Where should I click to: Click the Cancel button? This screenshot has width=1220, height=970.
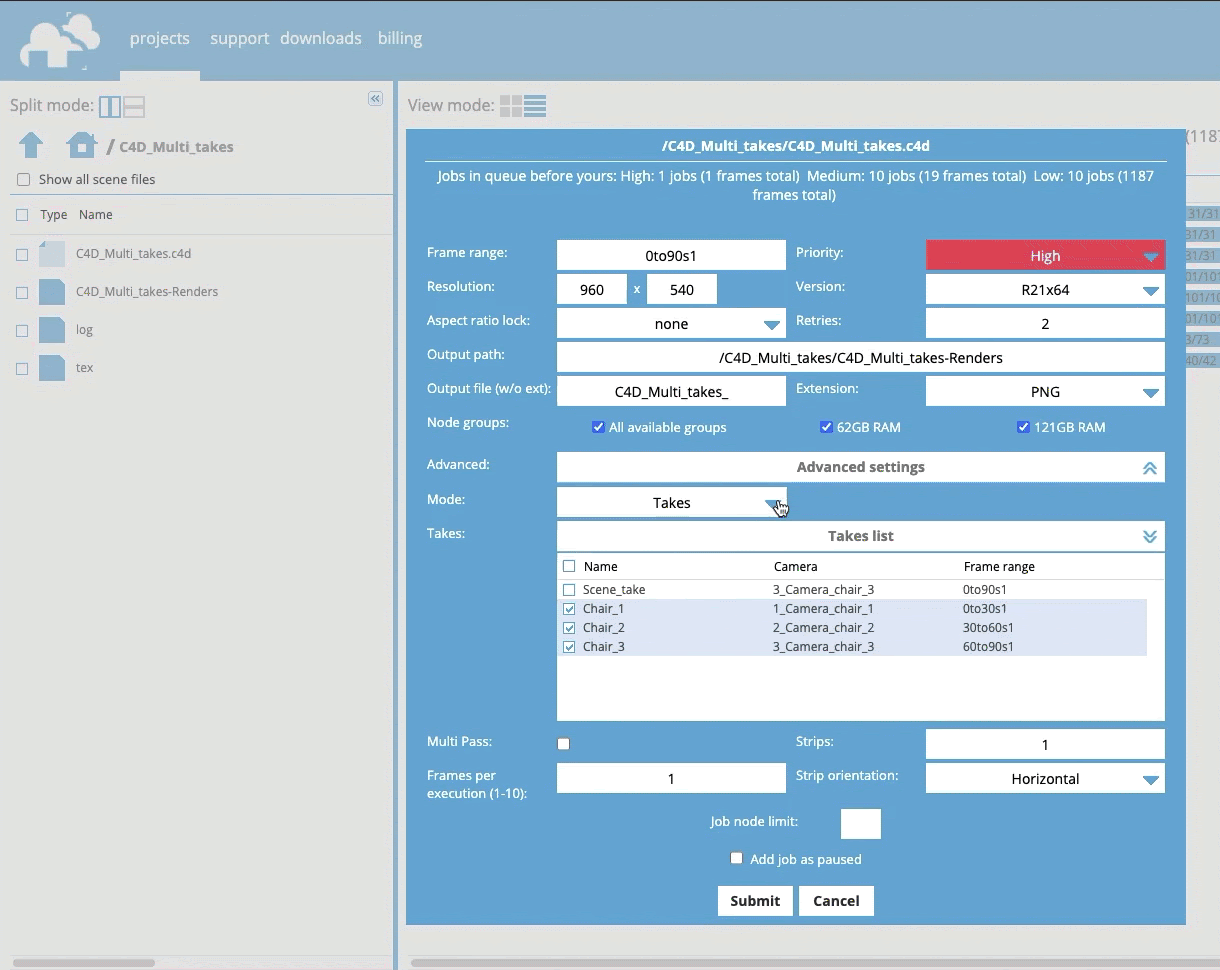pos(836,900)
